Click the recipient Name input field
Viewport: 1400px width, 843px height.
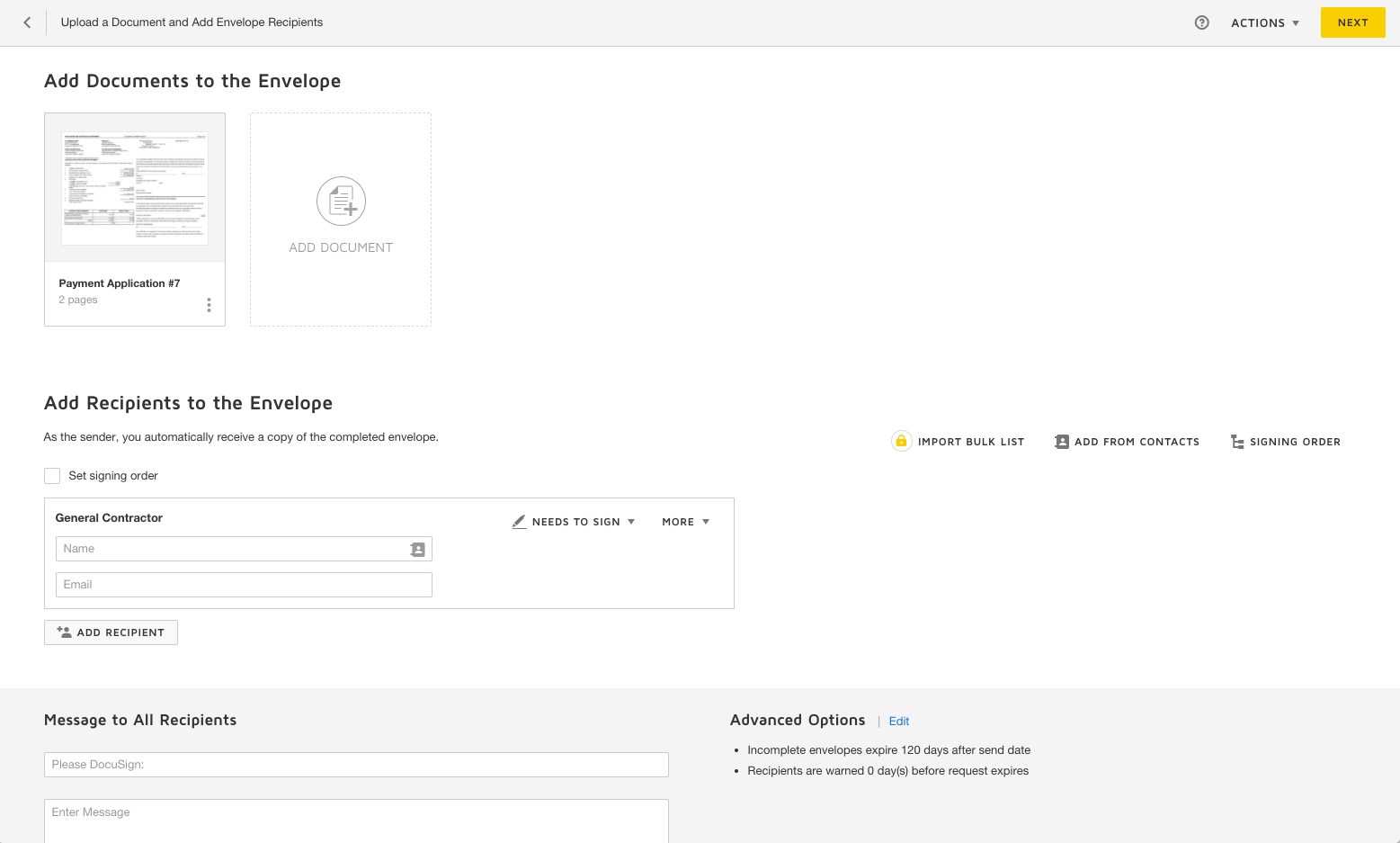229,549
